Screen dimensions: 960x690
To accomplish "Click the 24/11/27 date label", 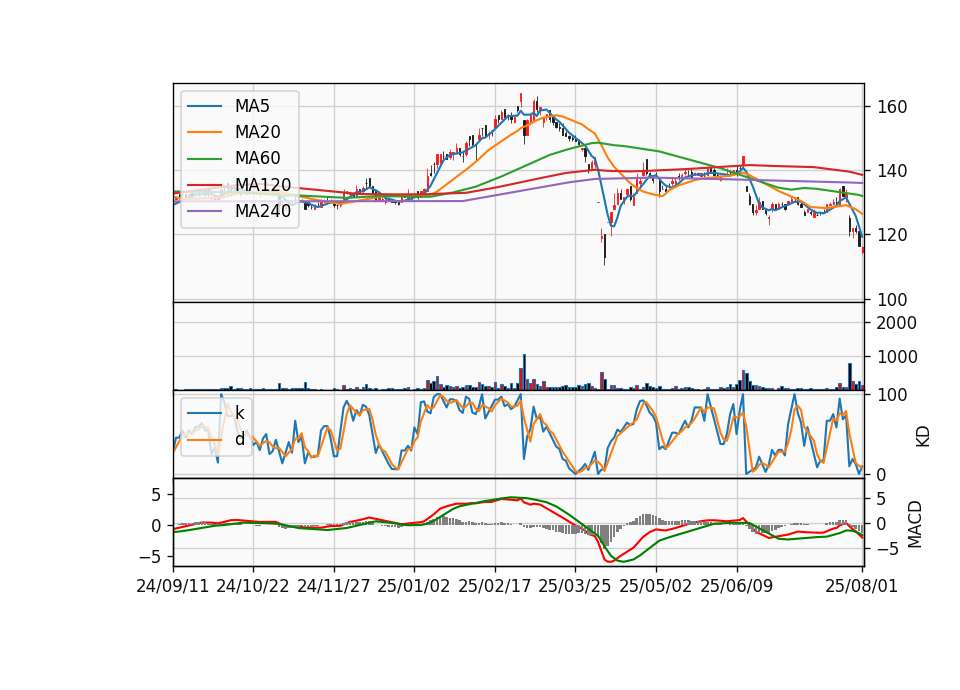I will click(334, 586).
